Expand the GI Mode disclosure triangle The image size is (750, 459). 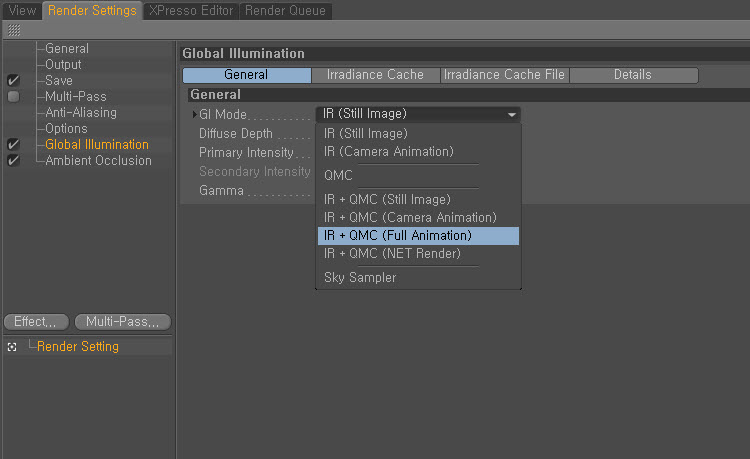click(194, 114)
